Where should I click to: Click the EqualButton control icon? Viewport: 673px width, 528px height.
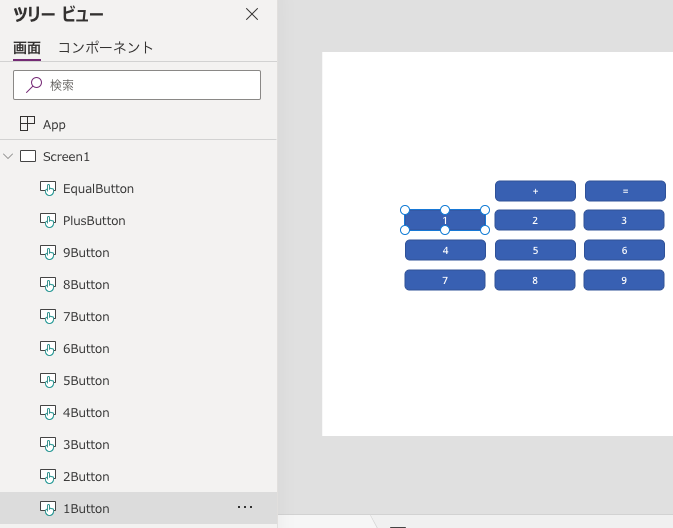(48, 188)
